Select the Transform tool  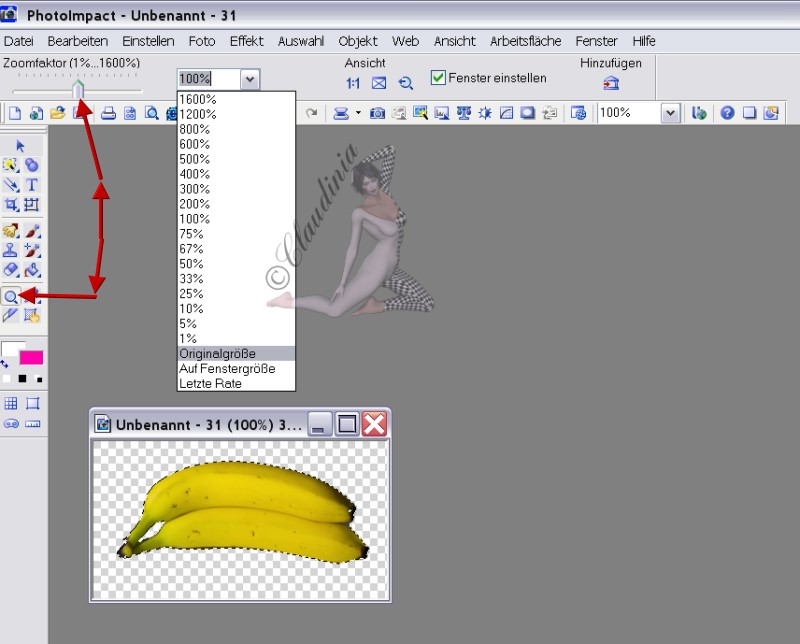tap(32, 205)
